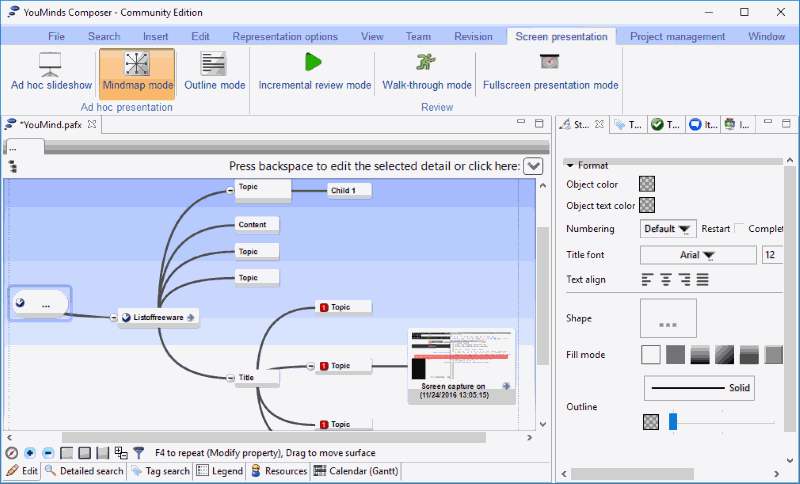Switch to the Revision ribbon tab
This screenshot has width=800, height=484.
[x=473, y=36]
